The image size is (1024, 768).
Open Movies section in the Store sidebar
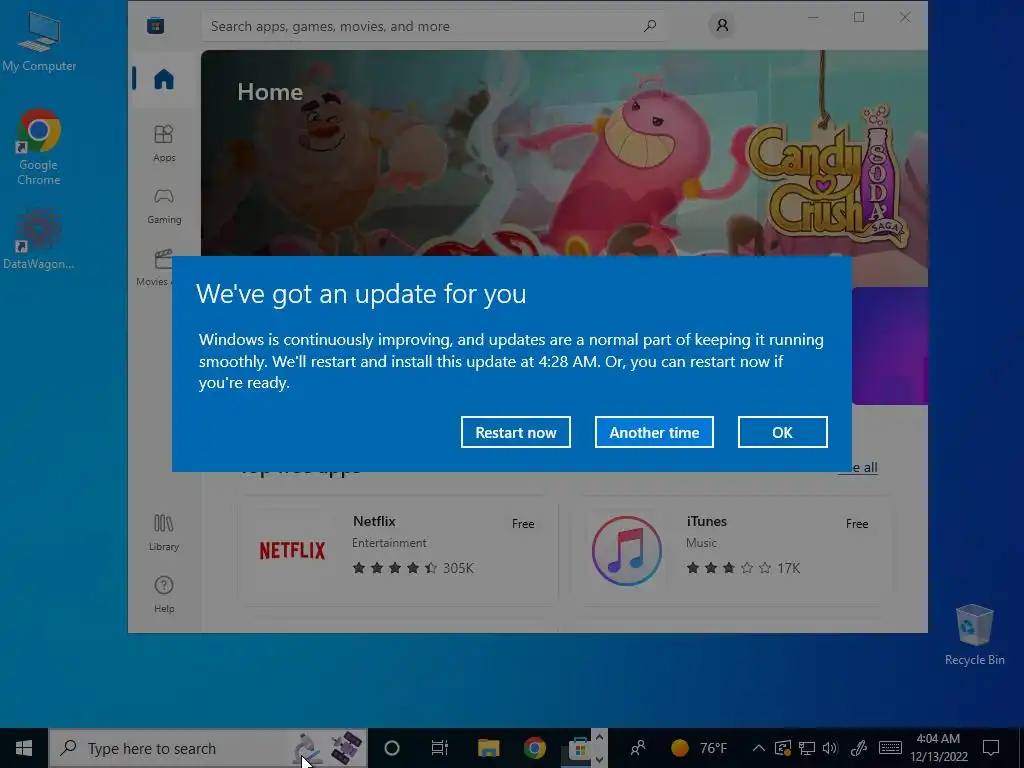(x=155, y=267)
